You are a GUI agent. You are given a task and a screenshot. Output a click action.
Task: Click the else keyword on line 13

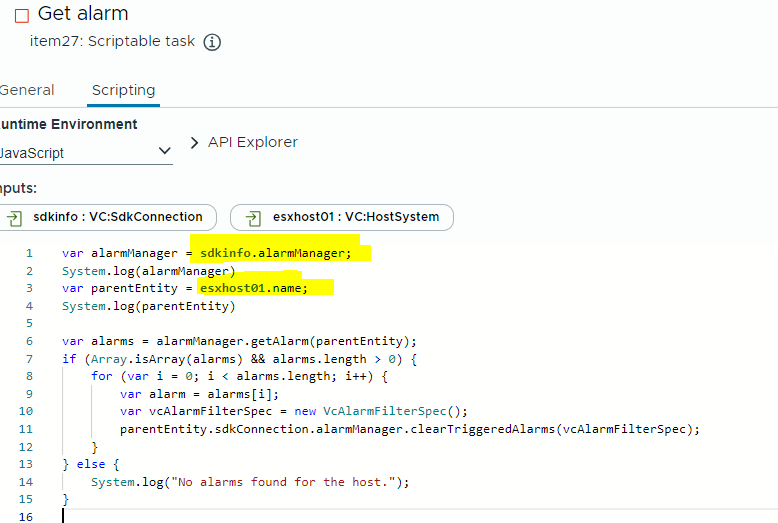(91, 464)
